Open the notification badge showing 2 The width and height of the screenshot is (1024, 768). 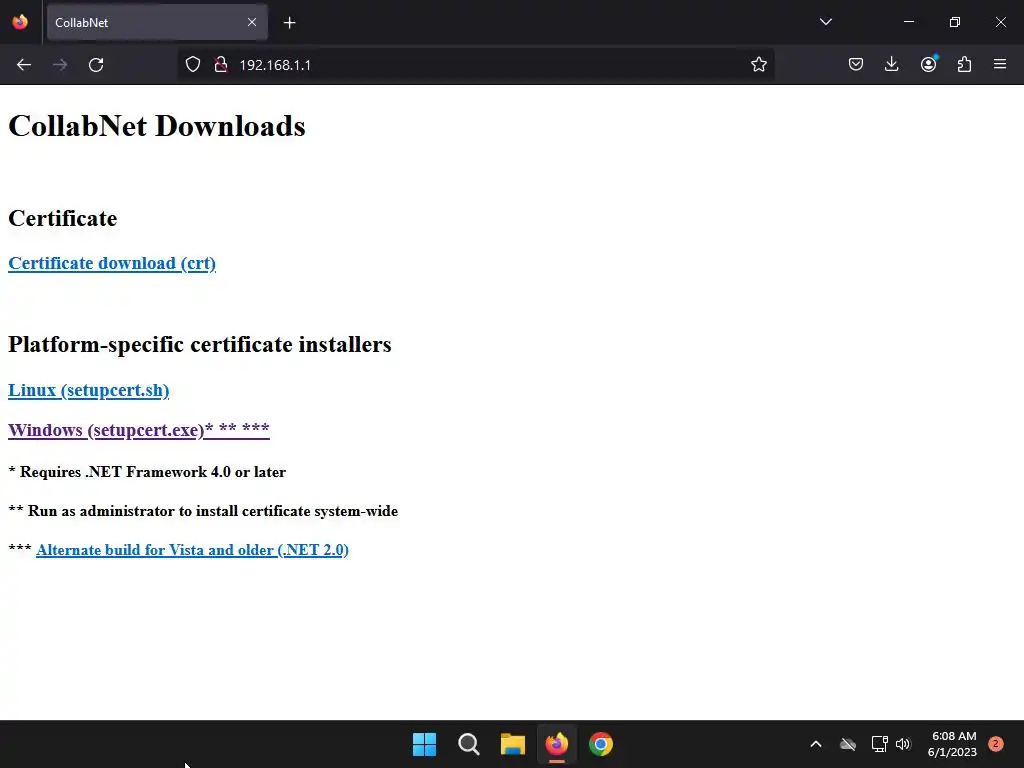[x=996, y=744]
